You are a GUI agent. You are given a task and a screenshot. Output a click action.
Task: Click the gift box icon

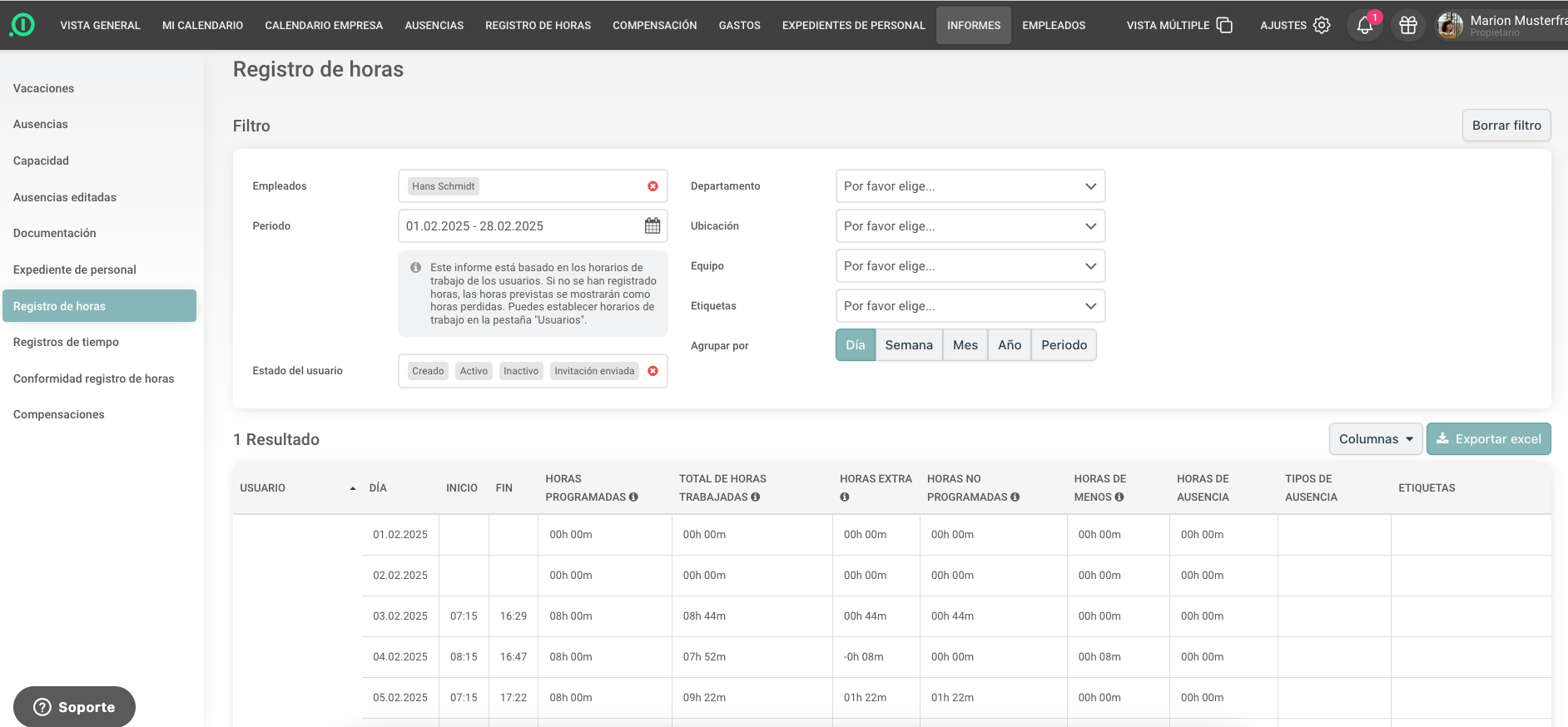click(x=1408, y=26)
